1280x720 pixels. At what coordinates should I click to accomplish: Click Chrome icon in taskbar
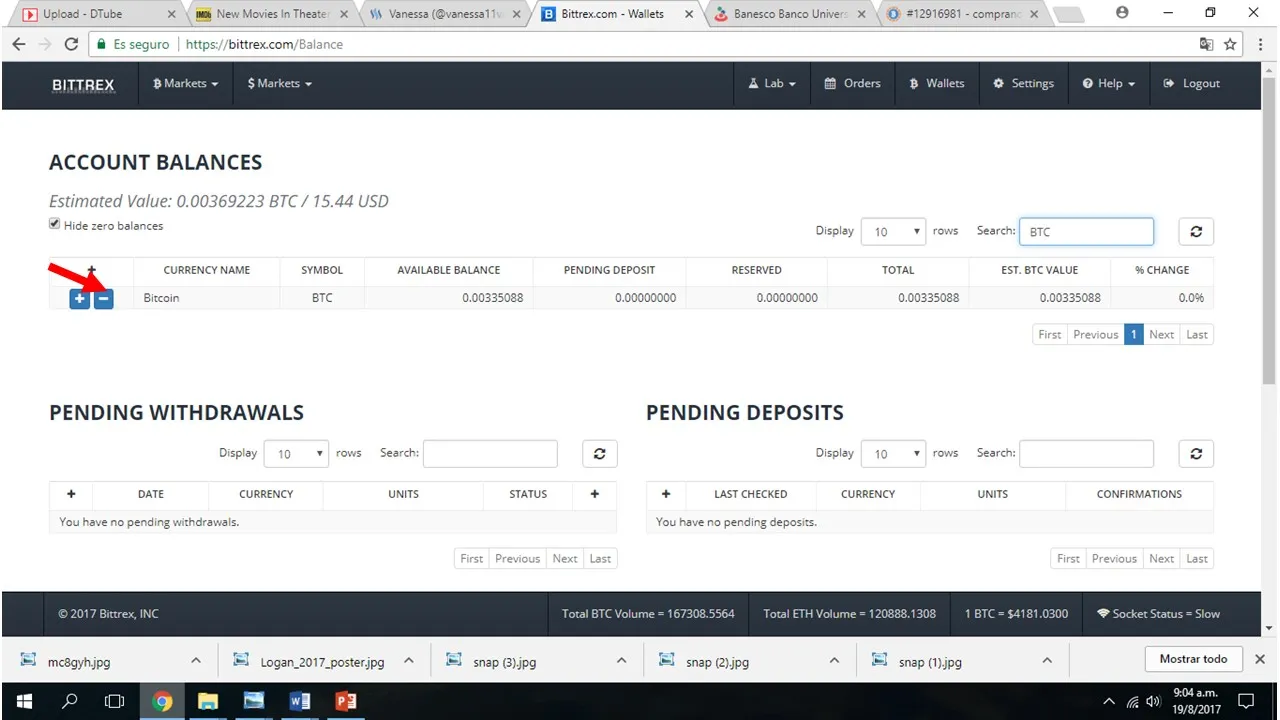click(162, 701)
